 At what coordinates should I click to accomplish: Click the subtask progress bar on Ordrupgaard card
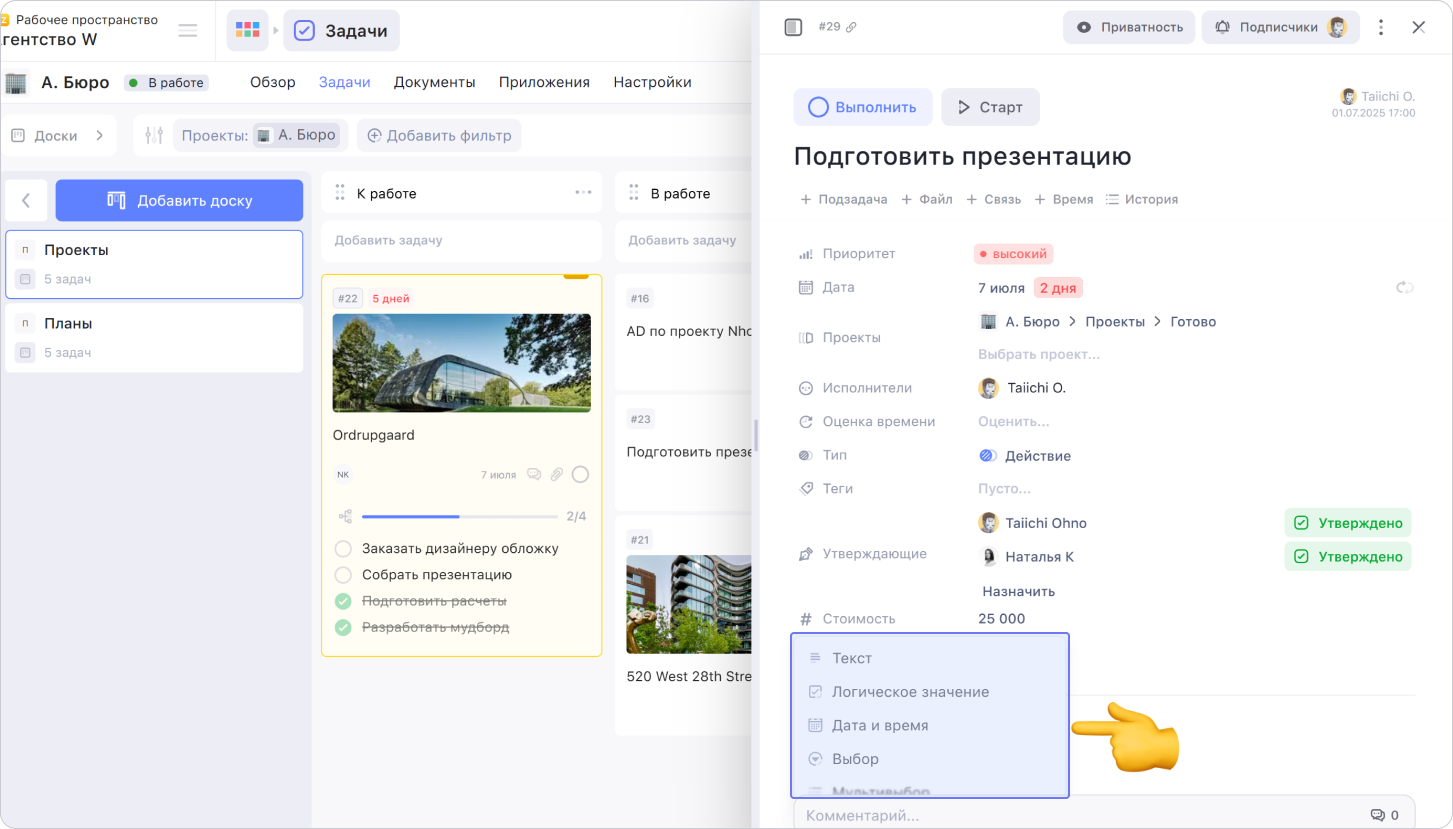pos(460,517)
